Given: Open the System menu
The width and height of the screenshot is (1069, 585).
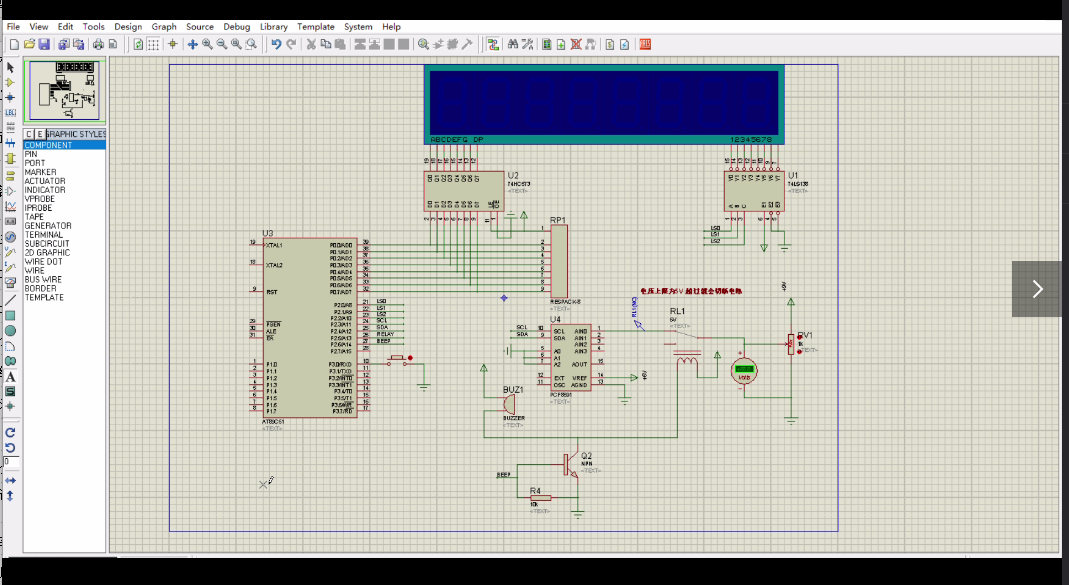Looking at the screenshot, I should [x=358, y=27].
